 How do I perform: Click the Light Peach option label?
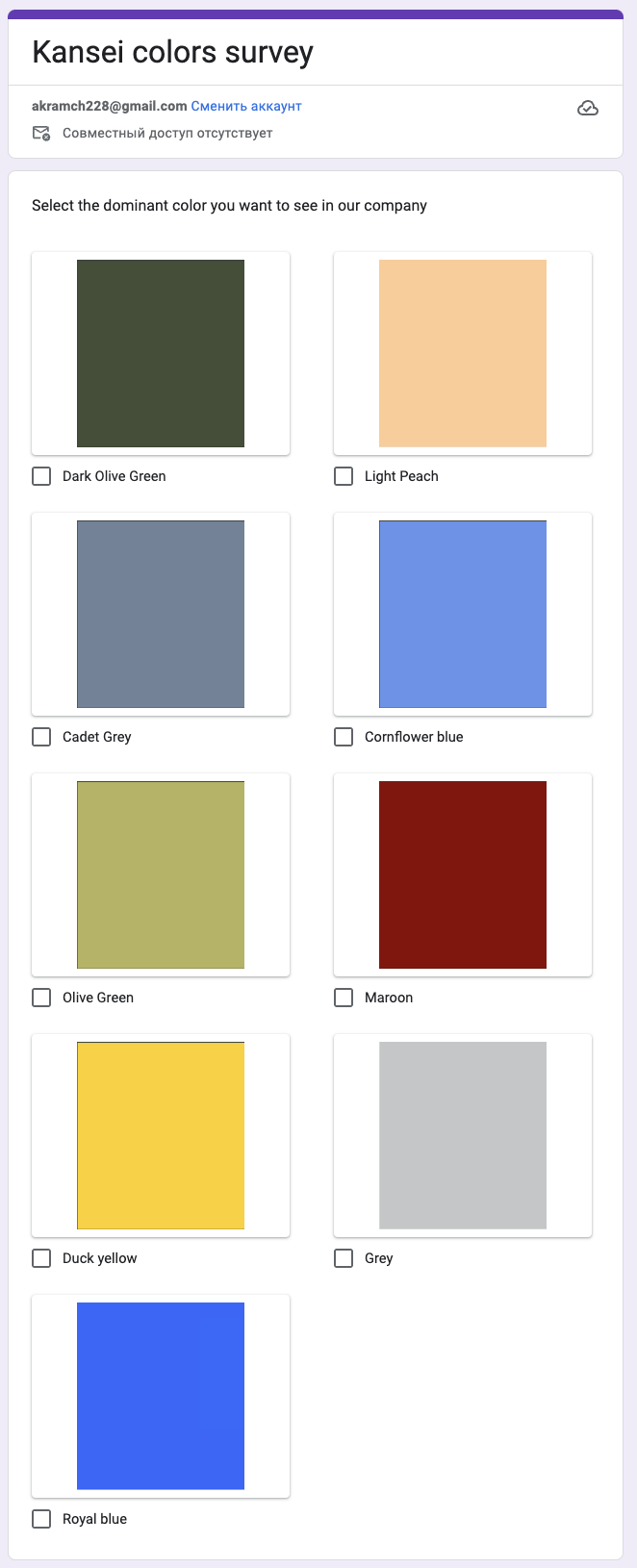tap(401, 476)
